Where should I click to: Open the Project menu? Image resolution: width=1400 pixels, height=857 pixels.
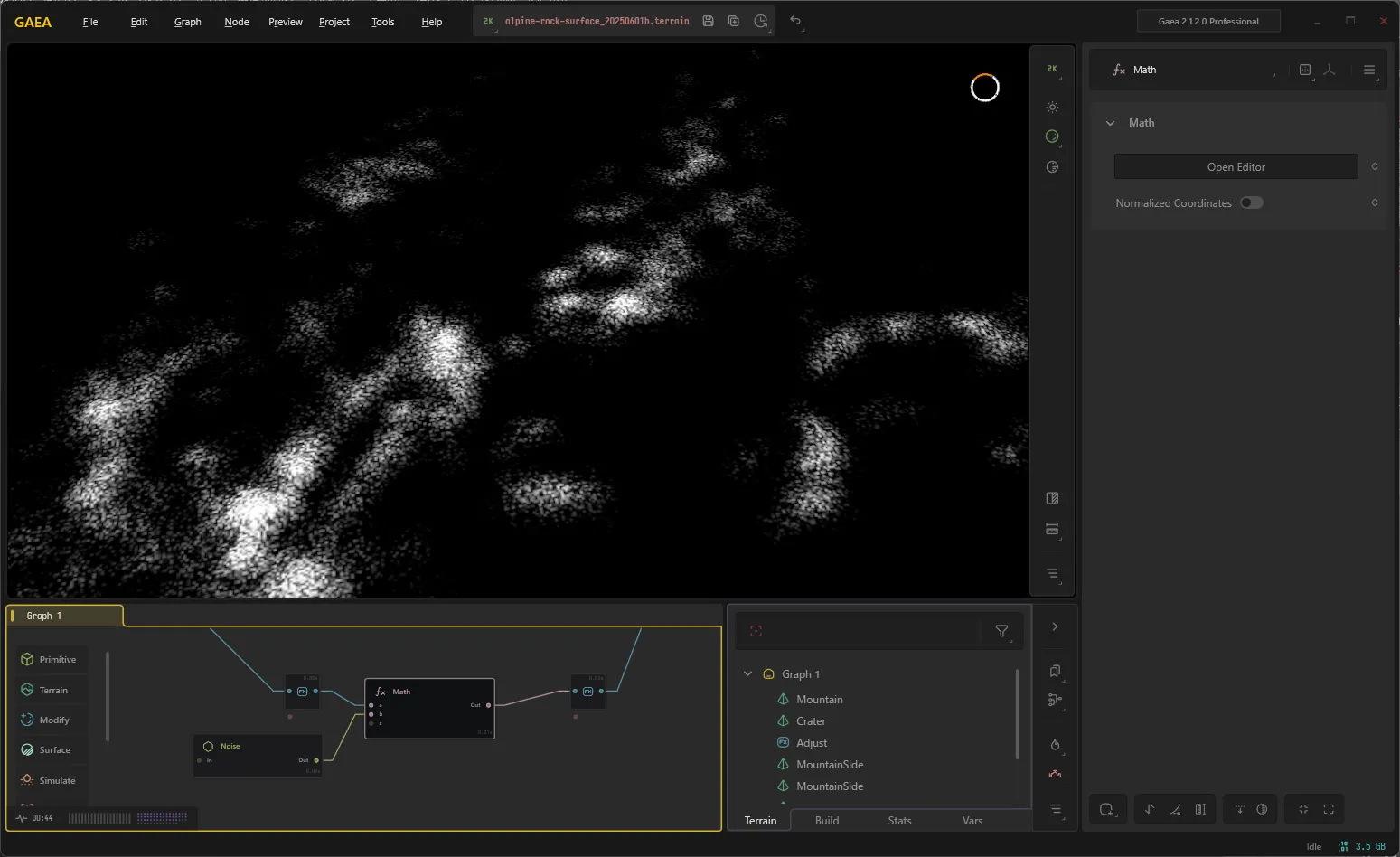(x=334, y=22)
